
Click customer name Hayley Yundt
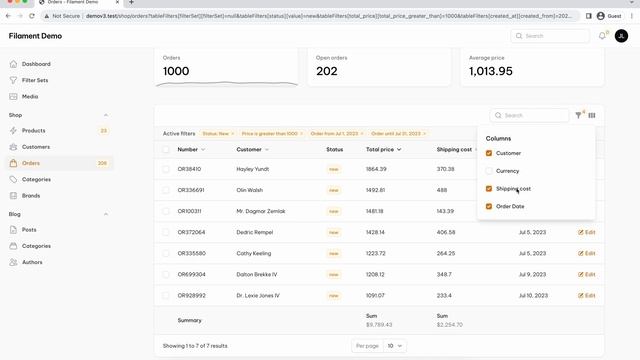253,169
